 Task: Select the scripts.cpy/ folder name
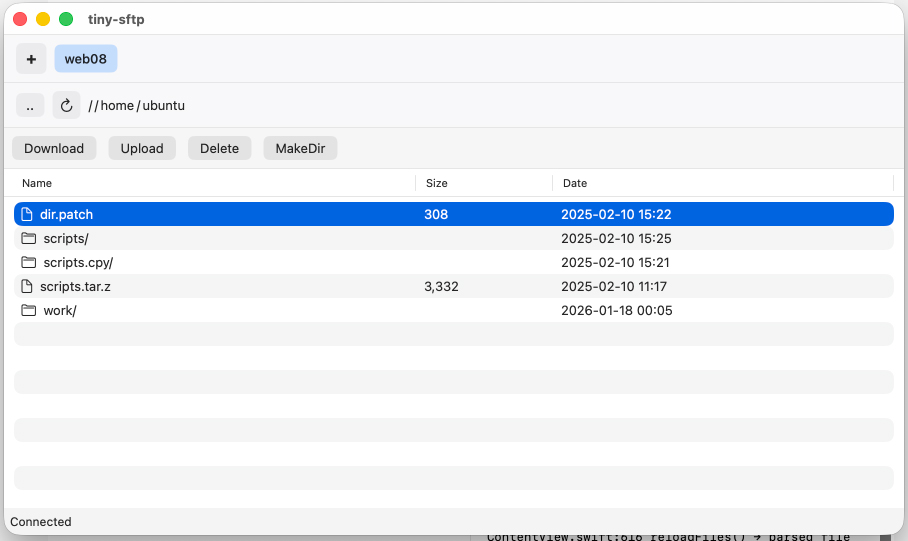pos(78,262)
